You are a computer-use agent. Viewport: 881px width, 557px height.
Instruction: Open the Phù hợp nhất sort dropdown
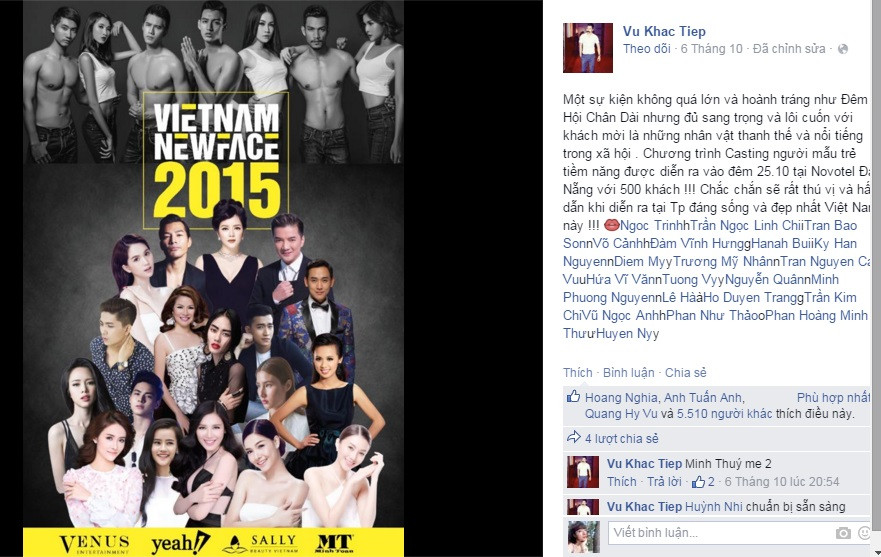833,397
